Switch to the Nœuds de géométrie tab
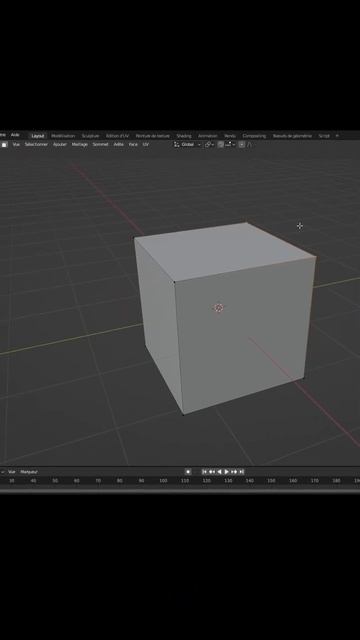 [x=292, y=136]
